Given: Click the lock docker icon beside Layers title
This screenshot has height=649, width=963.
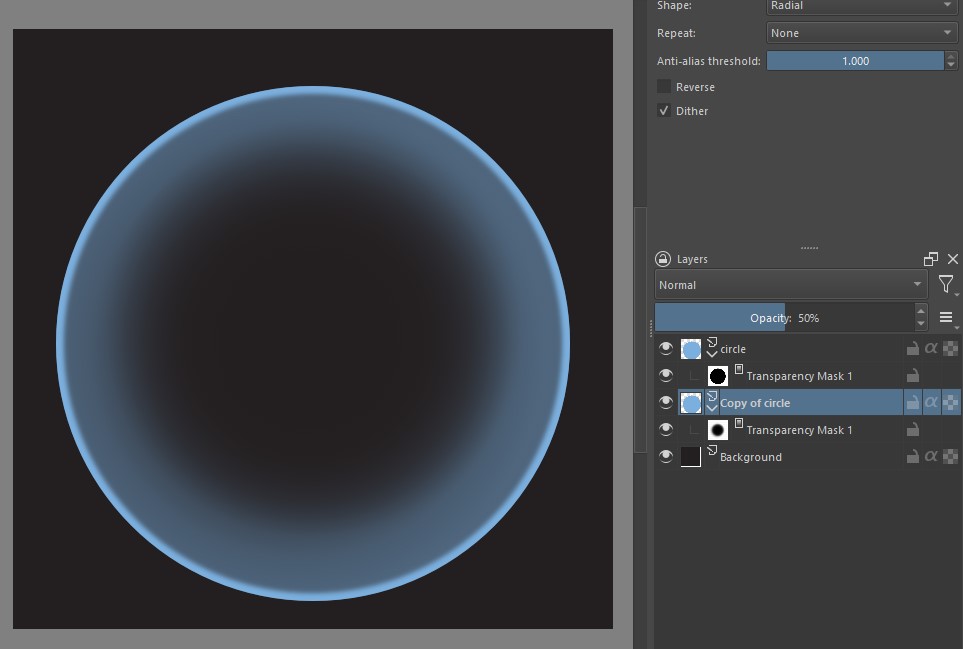Looking at the screenshot, I should [663, 259].
